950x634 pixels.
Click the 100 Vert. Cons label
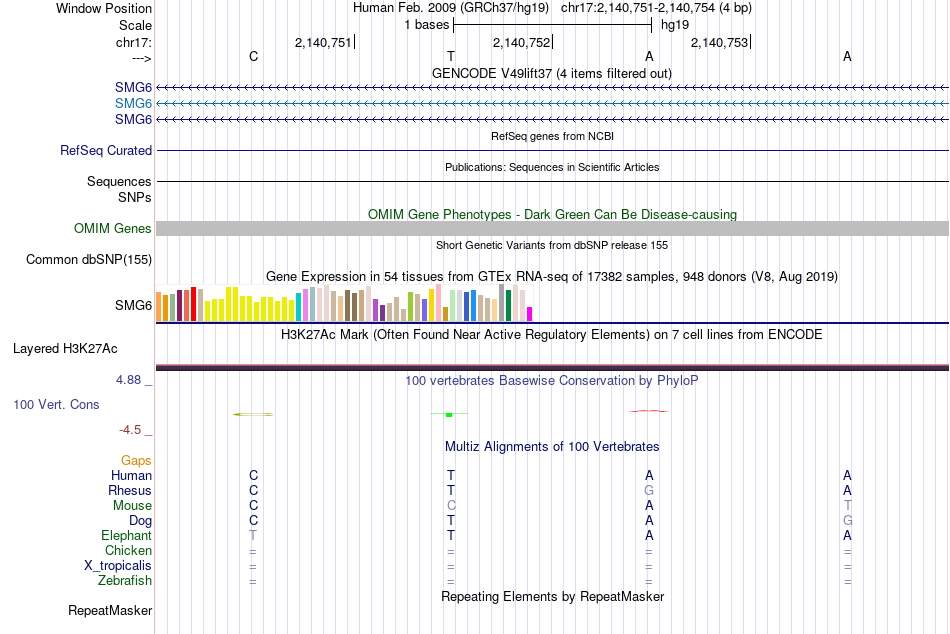click(56, 404)
